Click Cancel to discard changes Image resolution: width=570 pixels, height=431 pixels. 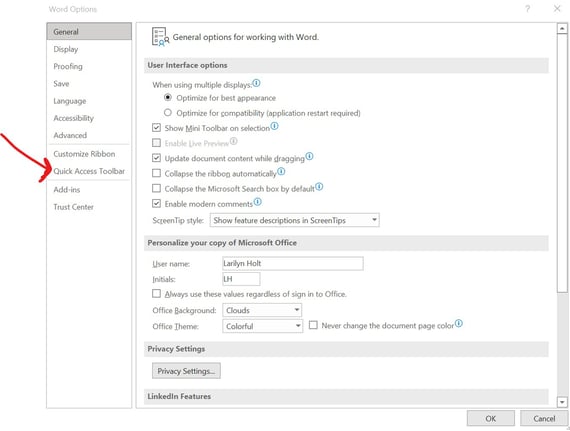544,419
